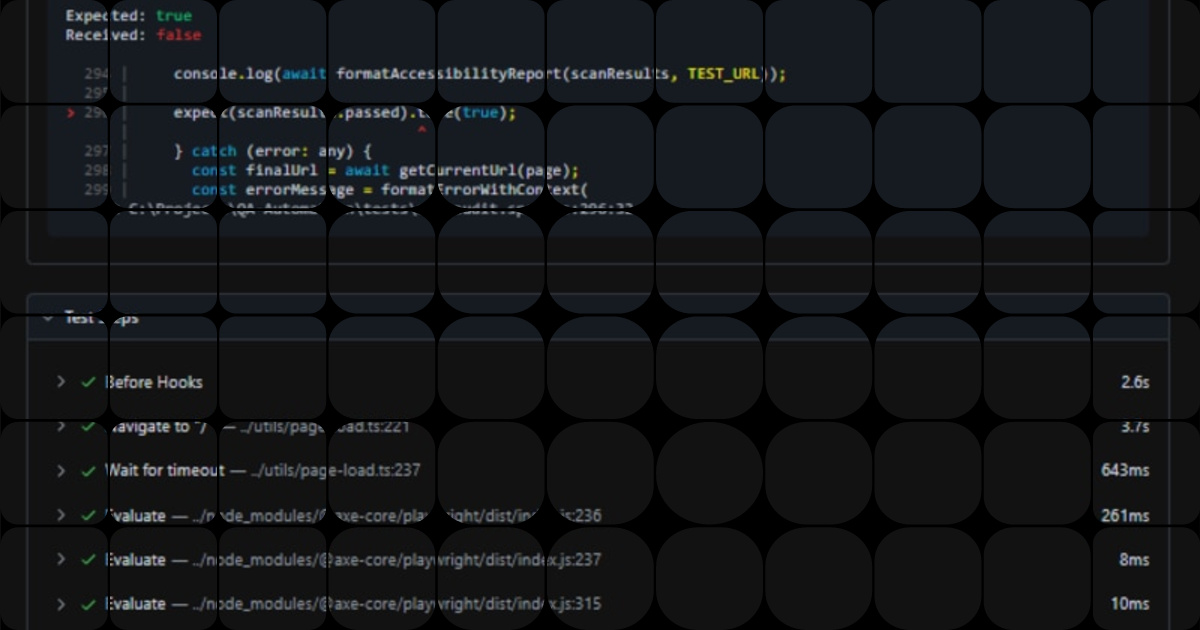
Task: Click the passed checkmark on the Navigate step
Action: [x=88, y=427]
